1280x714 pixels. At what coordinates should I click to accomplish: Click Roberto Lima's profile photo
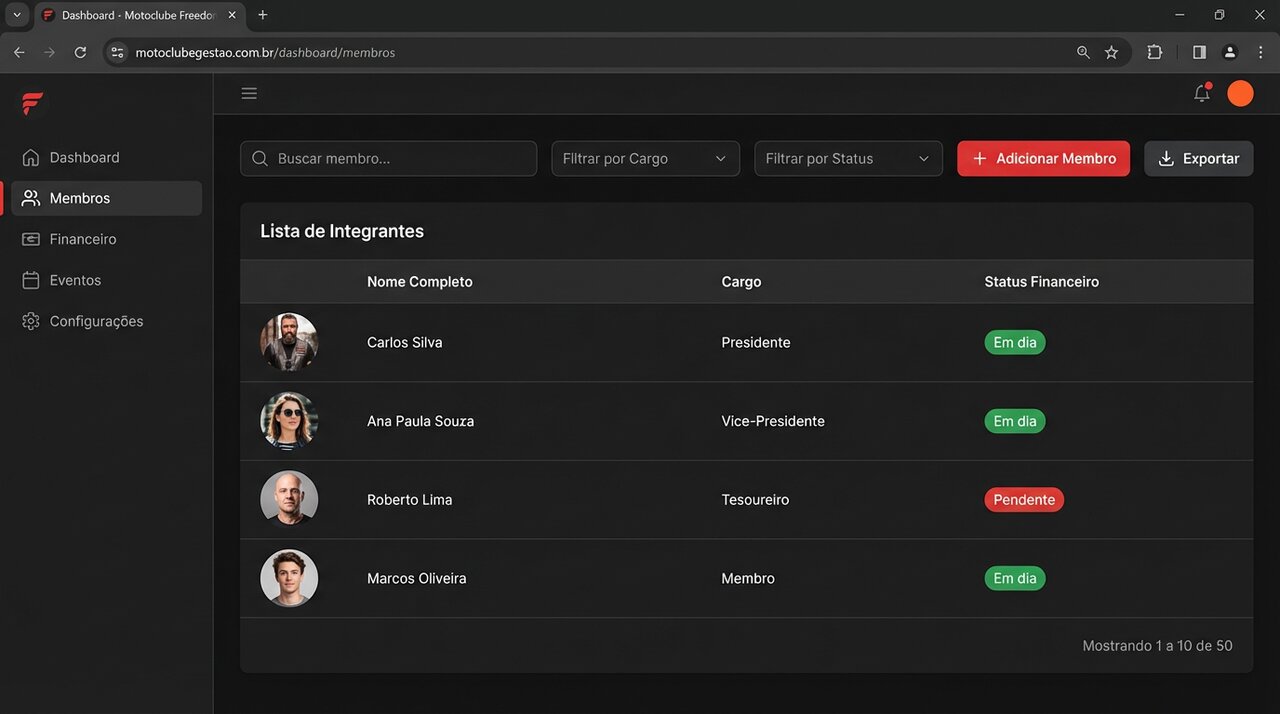(x=289, y=499)
